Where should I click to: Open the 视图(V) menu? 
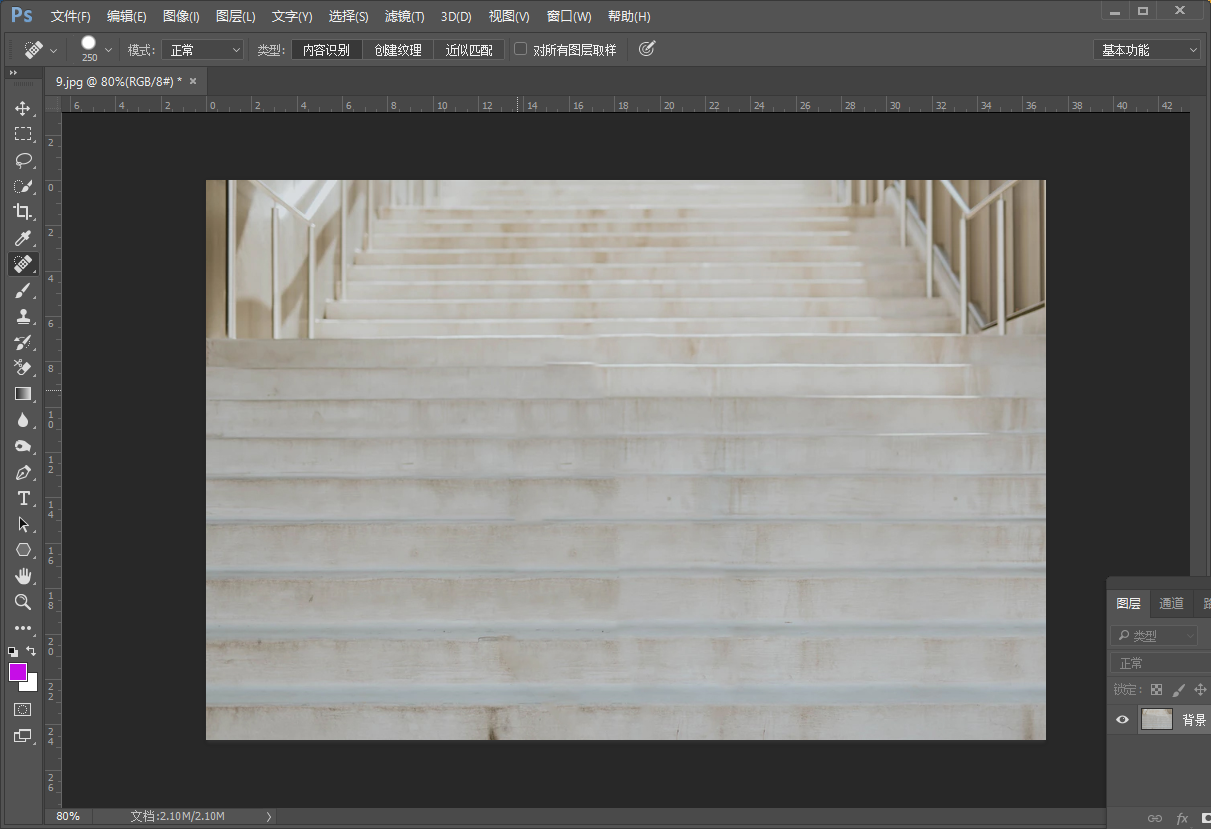click(509, 17)
